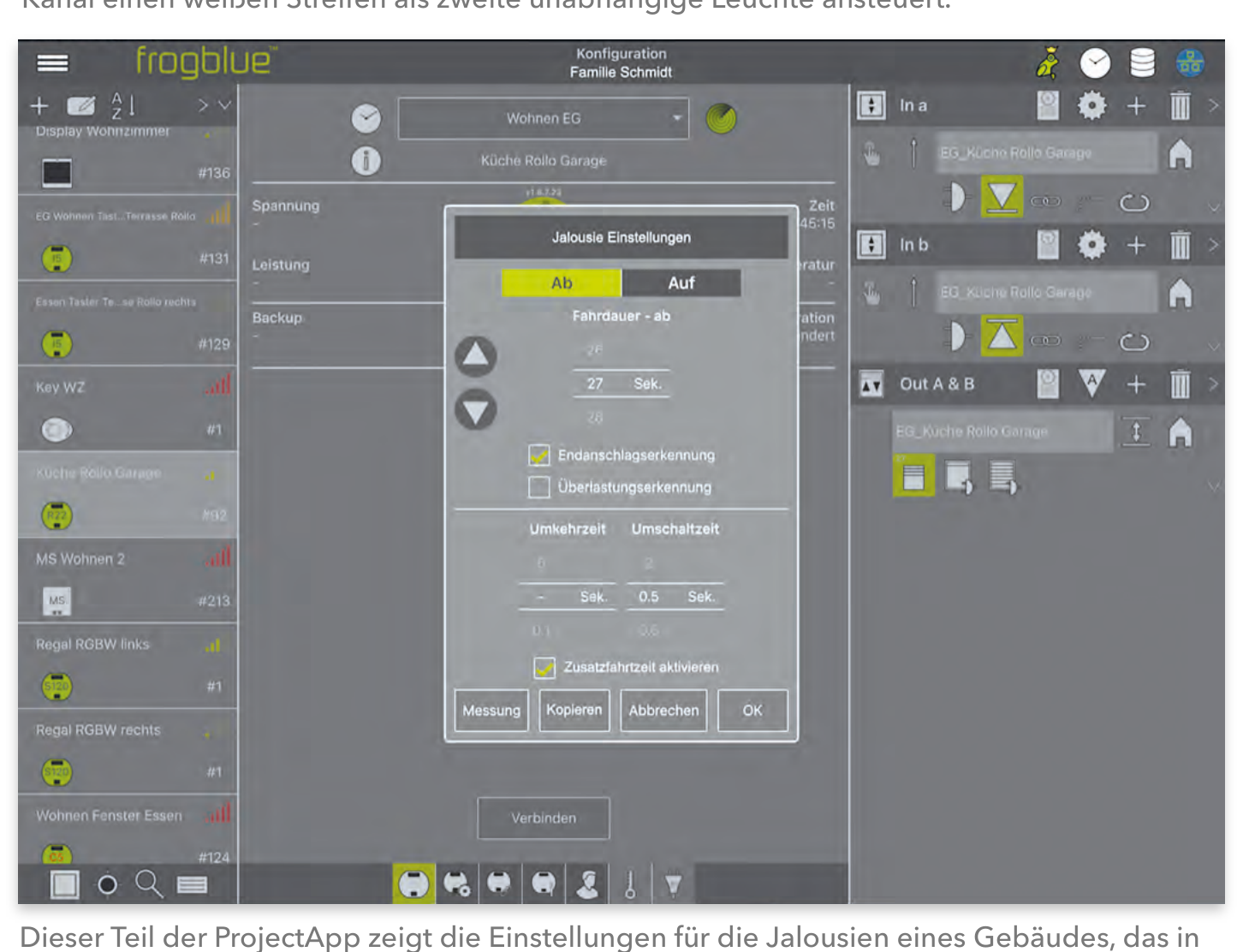Delete In a with trash icon
Screen dimensions: 1249x952
click(1180, 105)
